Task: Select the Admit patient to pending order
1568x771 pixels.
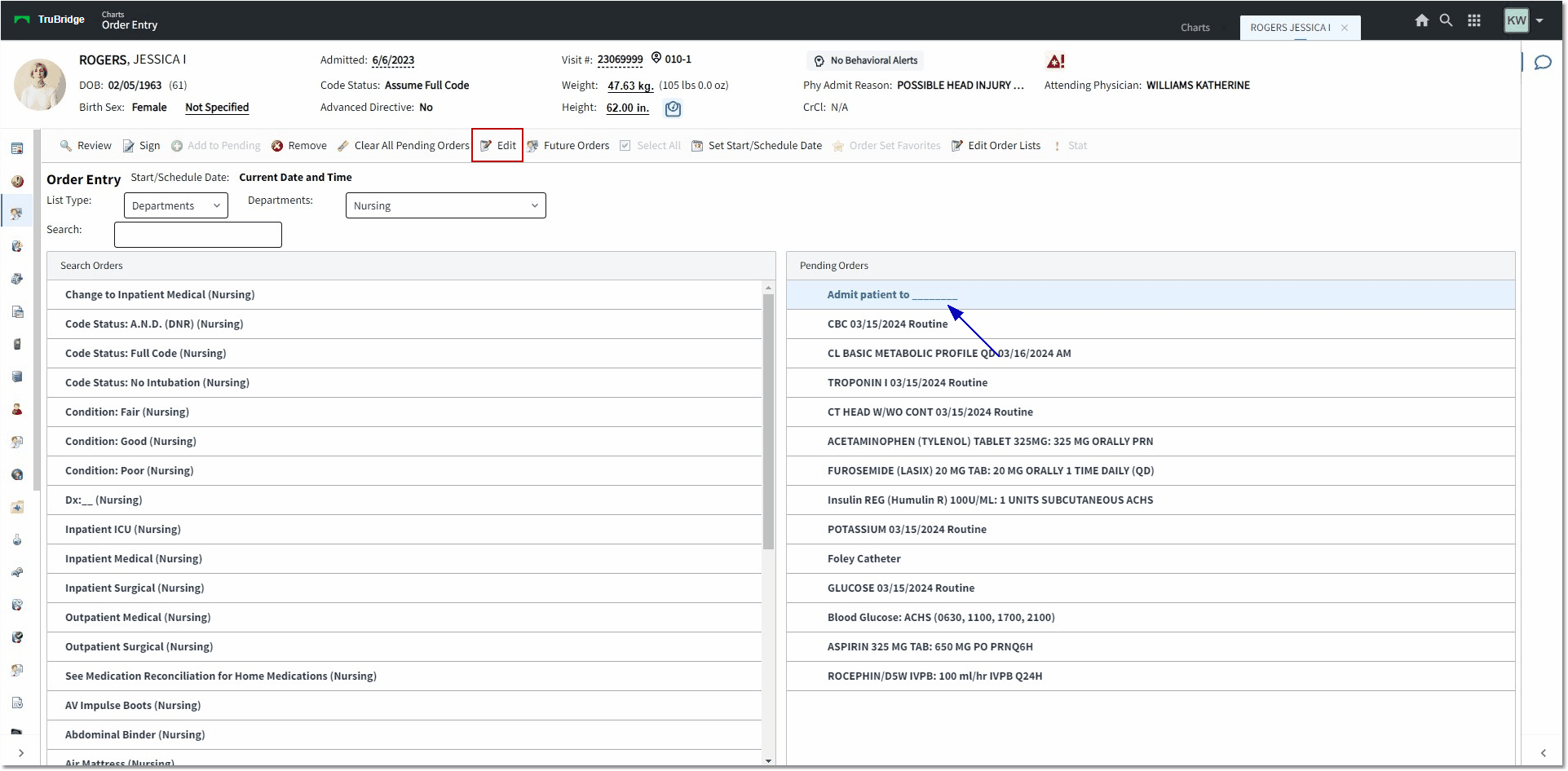Action: 1151,295
